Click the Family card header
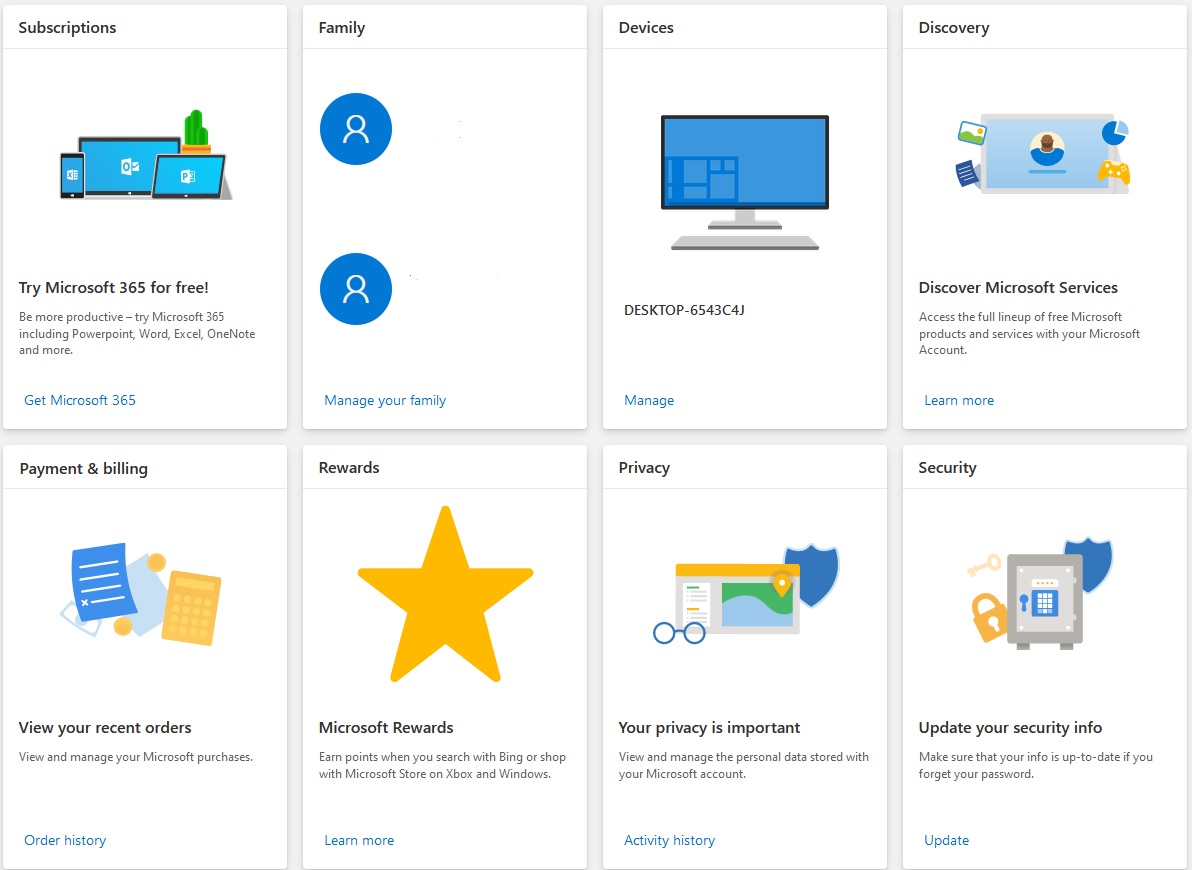The image size is (1192, 870). (x=342, y=27)
